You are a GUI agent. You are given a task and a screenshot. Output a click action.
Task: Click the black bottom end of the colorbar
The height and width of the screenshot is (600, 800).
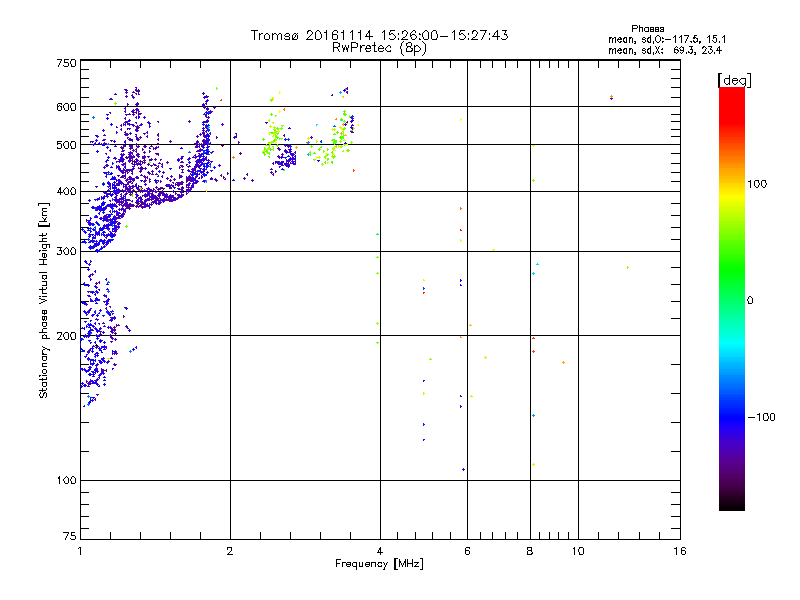pos(732,505)
